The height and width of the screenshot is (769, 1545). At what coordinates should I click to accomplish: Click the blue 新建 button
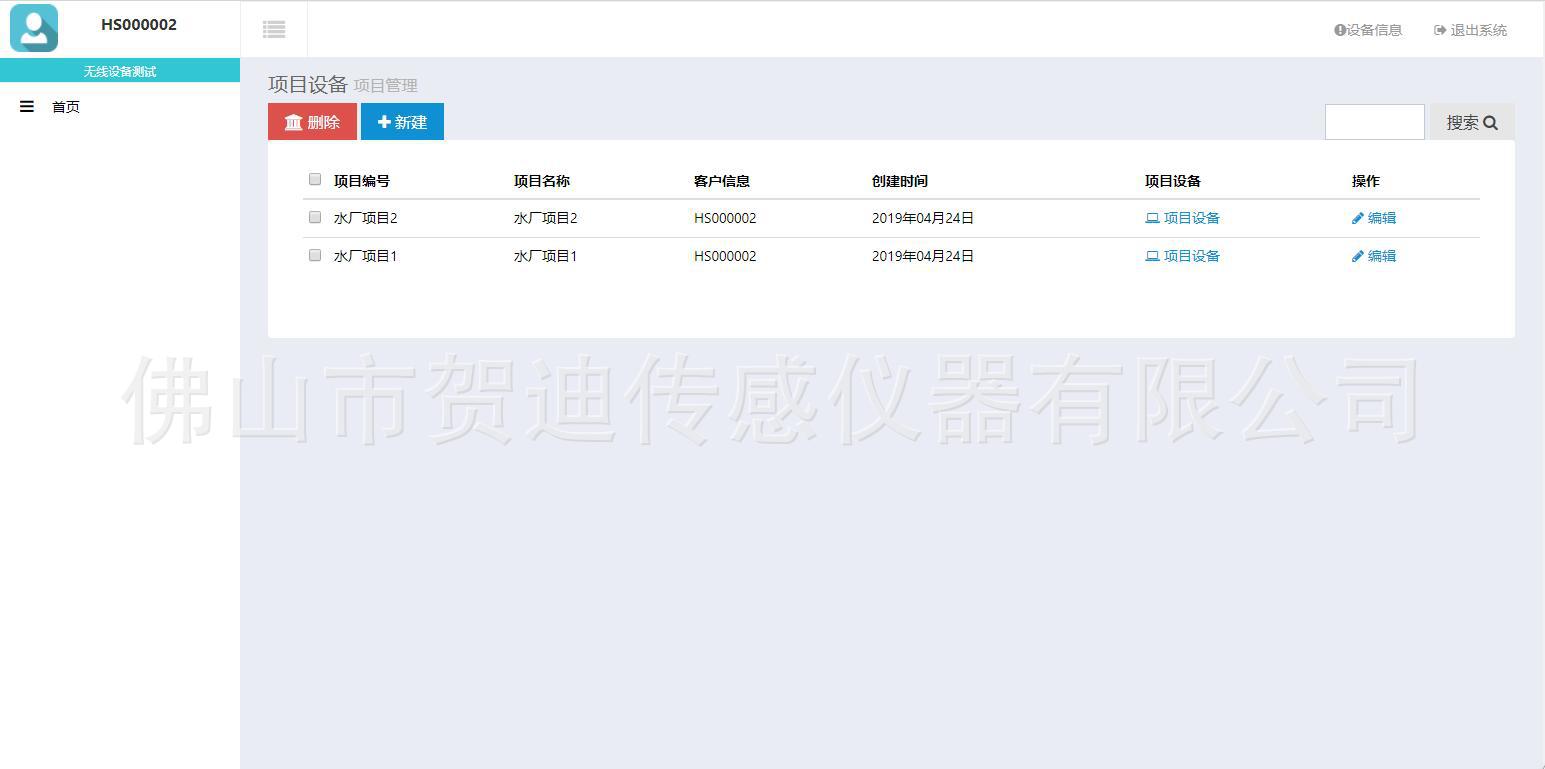pos(402,122)
